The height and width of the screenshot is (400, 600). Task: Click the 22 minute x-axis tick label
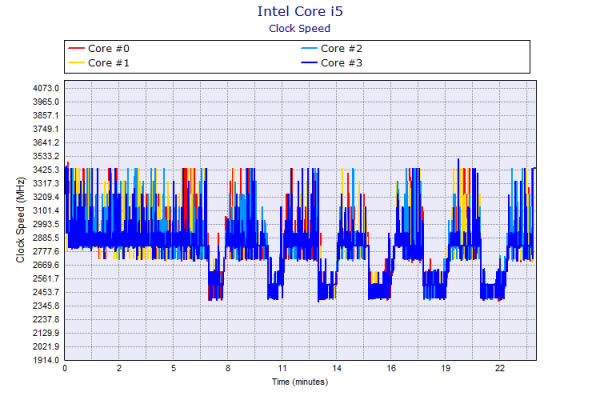pyautogui.click(x=499, y=368)
